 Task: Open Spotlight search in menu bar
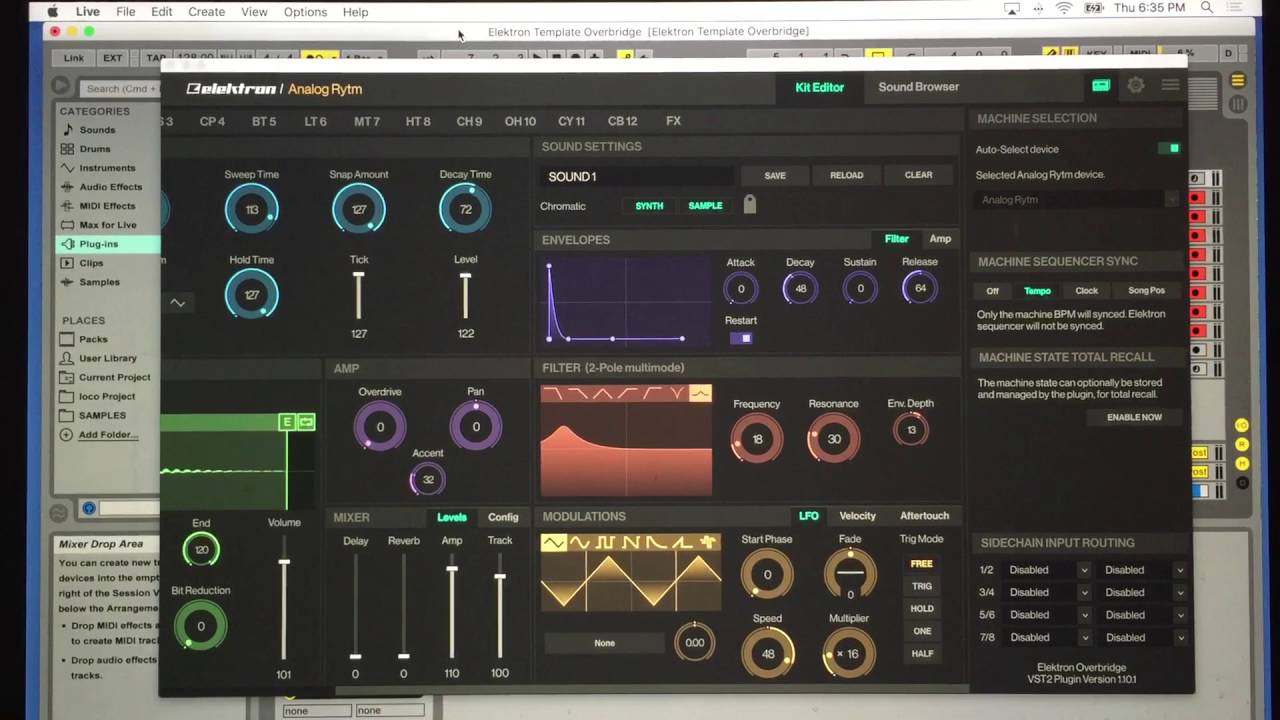pos(1207,9)
